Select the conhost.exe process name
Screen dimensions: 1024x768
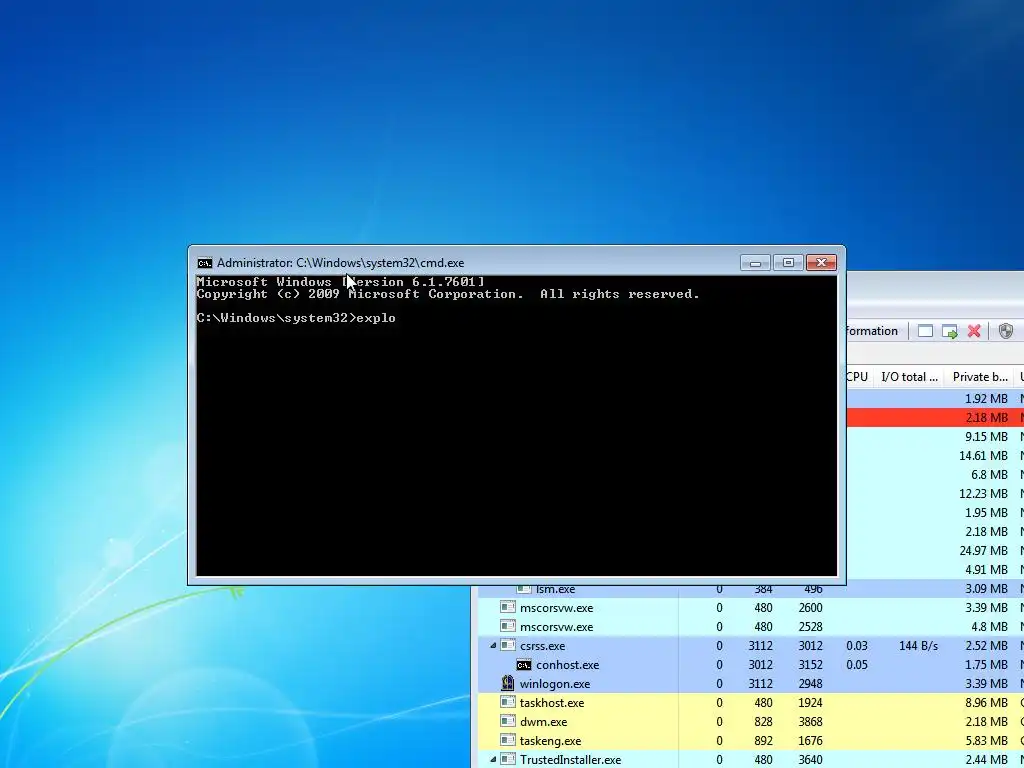point(568,665)
